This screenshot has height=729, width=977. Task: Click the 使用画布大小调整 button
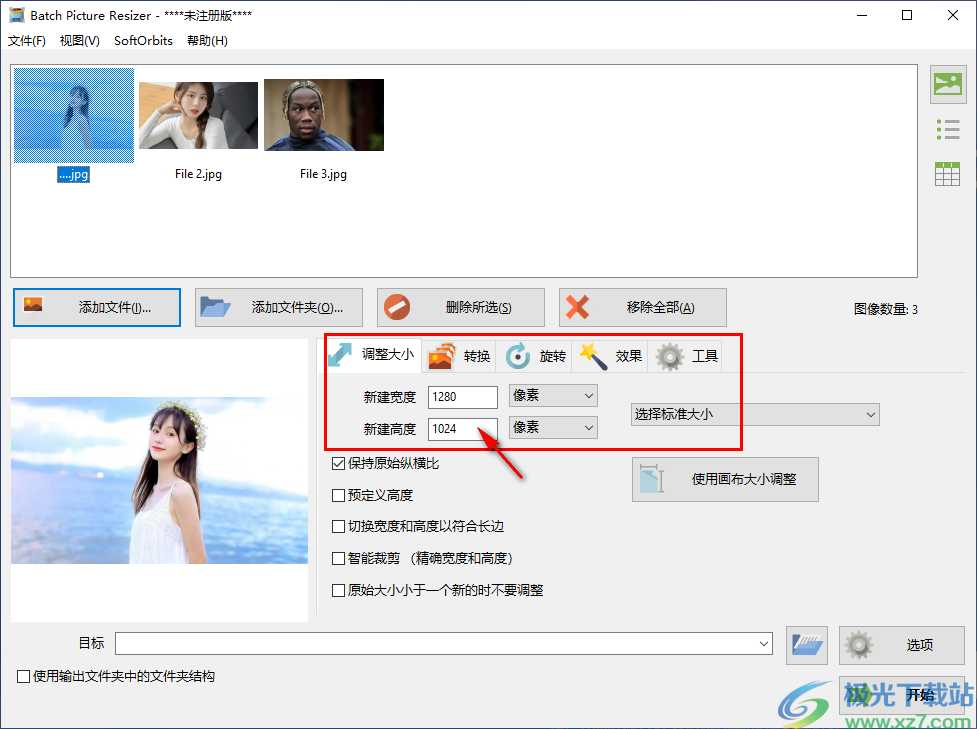tap(724, 479)
